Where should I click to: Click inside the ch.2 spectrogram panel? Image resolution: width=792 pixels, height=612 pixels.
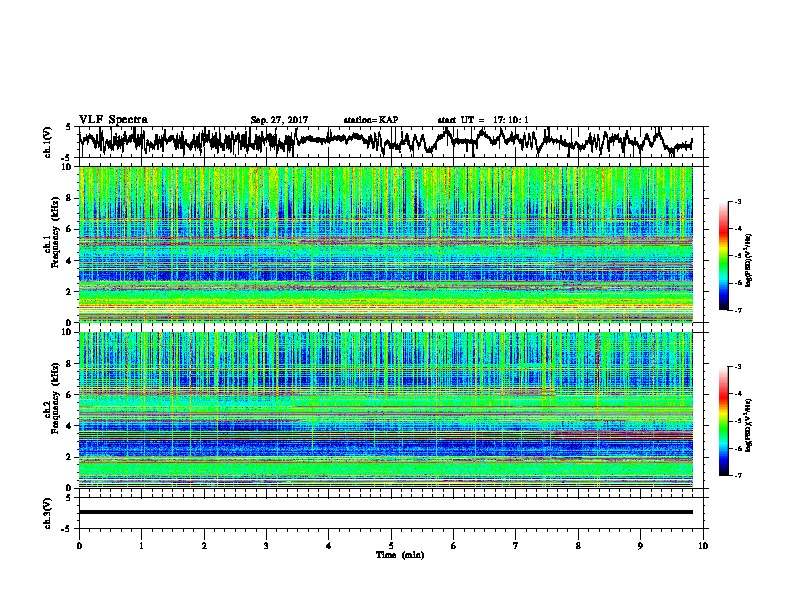[x=386, y=410]
